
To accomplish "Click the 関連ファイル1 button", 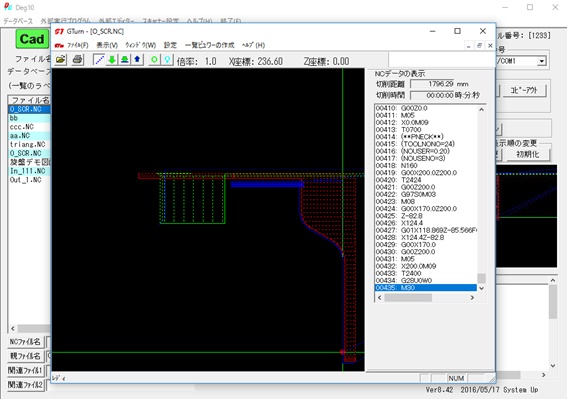I will point(25,370).
